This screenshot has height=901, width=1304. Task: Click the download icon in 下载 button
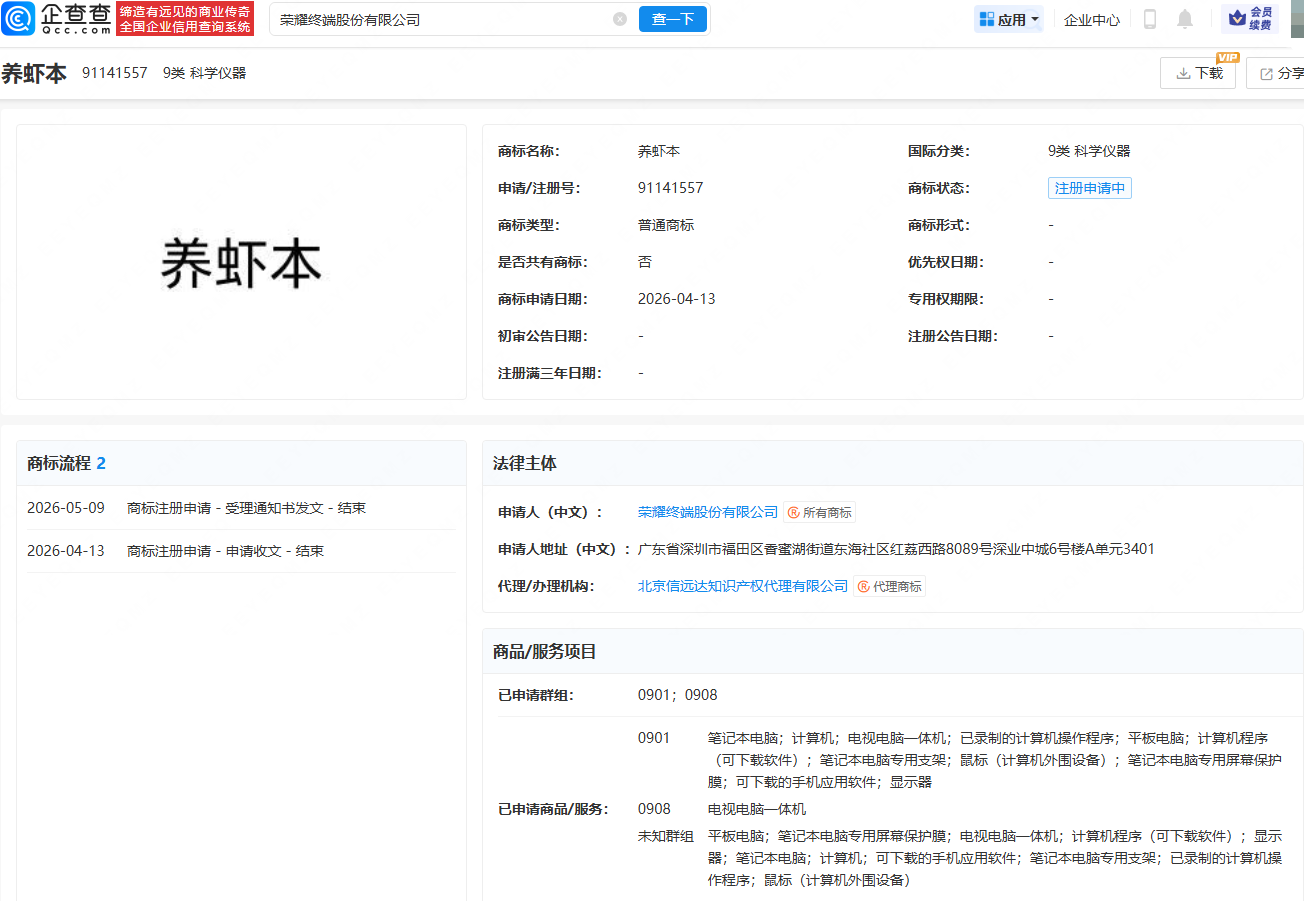coord(1183,73)
